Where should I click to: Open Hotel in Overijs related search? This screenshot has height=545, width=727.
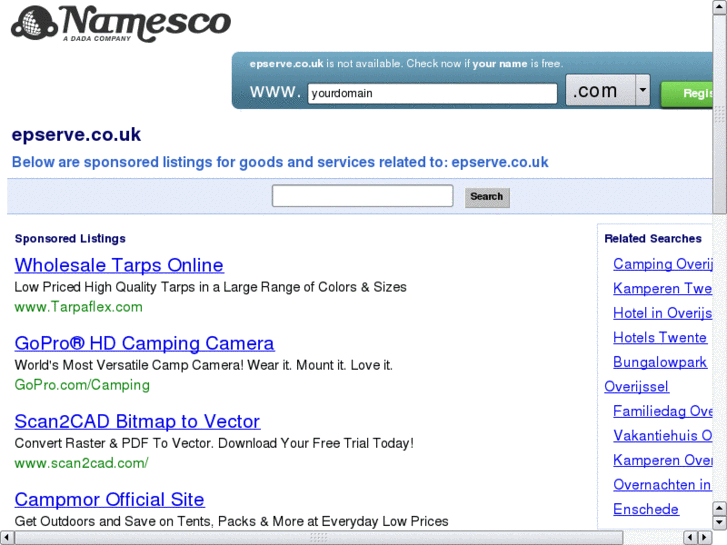click(x=663, y=313)
